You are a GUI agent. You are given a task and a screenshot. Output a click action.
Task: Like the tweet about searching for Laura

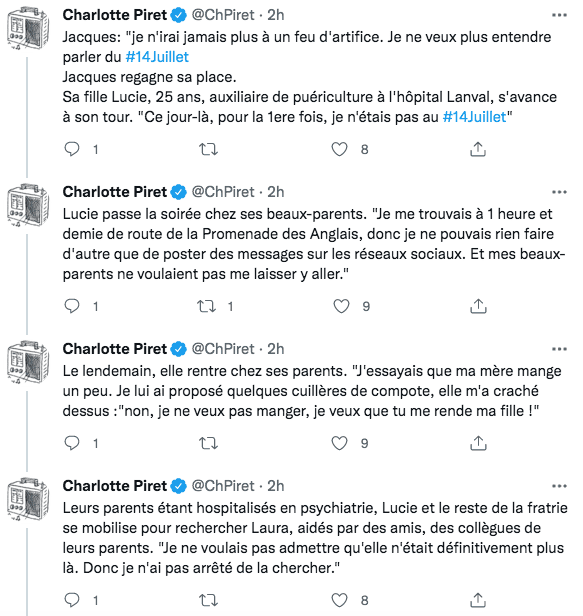click(339, 600)
